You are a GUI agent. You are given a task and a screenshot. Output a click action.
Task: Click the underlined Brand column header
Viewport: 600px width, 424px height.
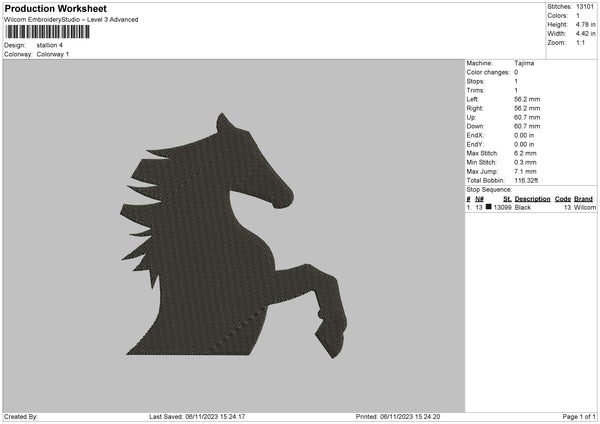point(584,199)
